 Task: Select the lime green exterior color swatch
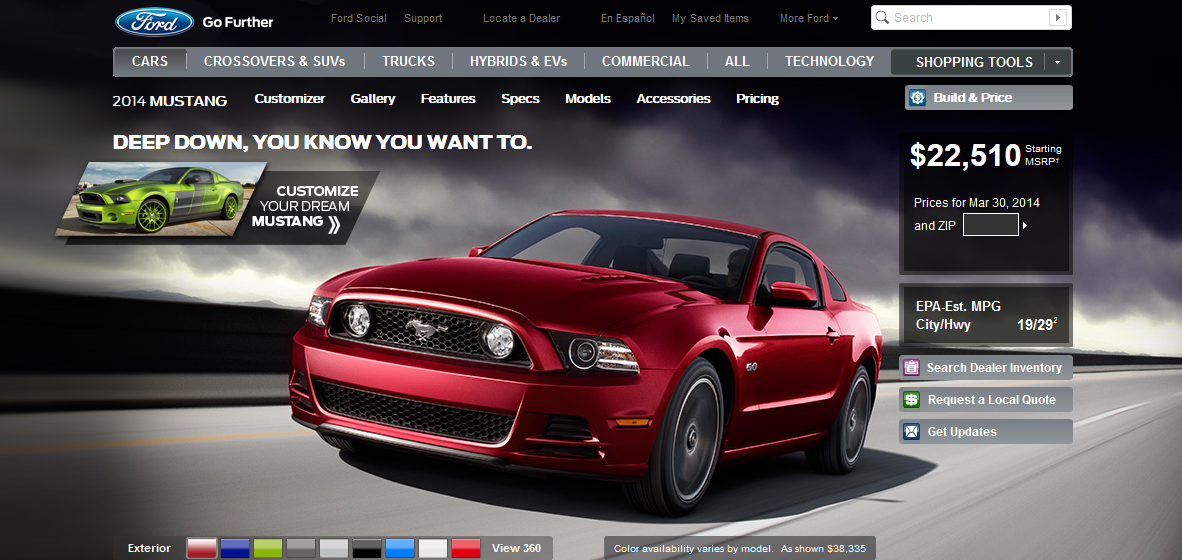click(269, 548)
